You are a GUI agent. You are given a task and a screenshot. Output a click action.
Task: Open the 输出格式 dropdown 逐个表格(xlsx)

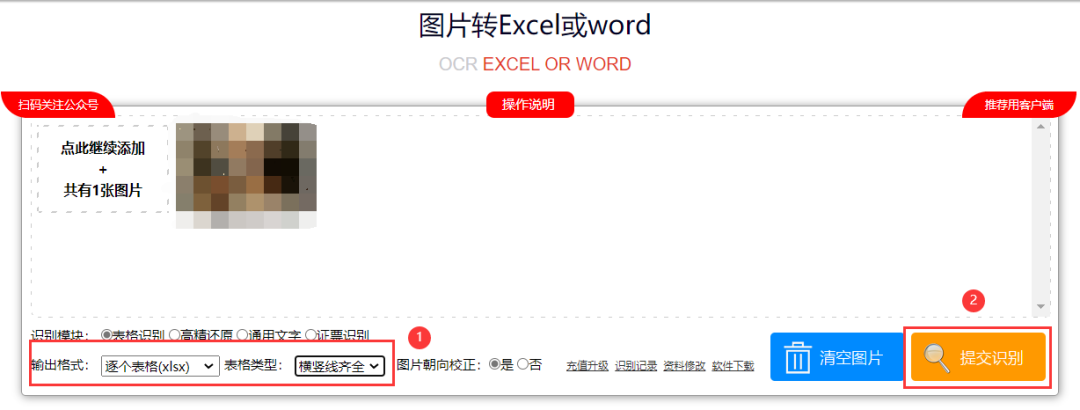coord(160,366)
